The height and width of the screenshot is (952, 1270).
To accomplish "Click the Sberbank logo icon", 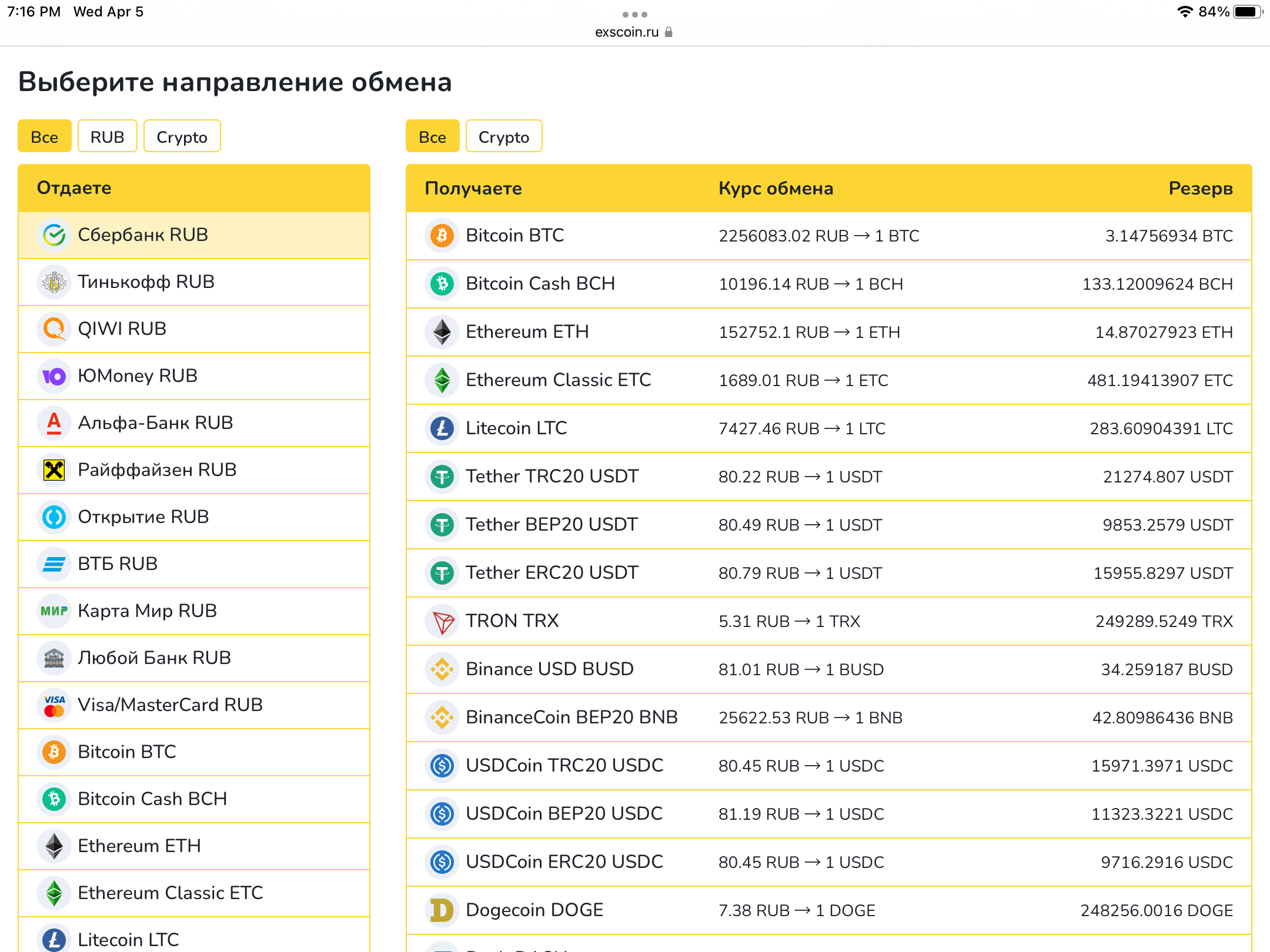I will [x=54, y=235].
